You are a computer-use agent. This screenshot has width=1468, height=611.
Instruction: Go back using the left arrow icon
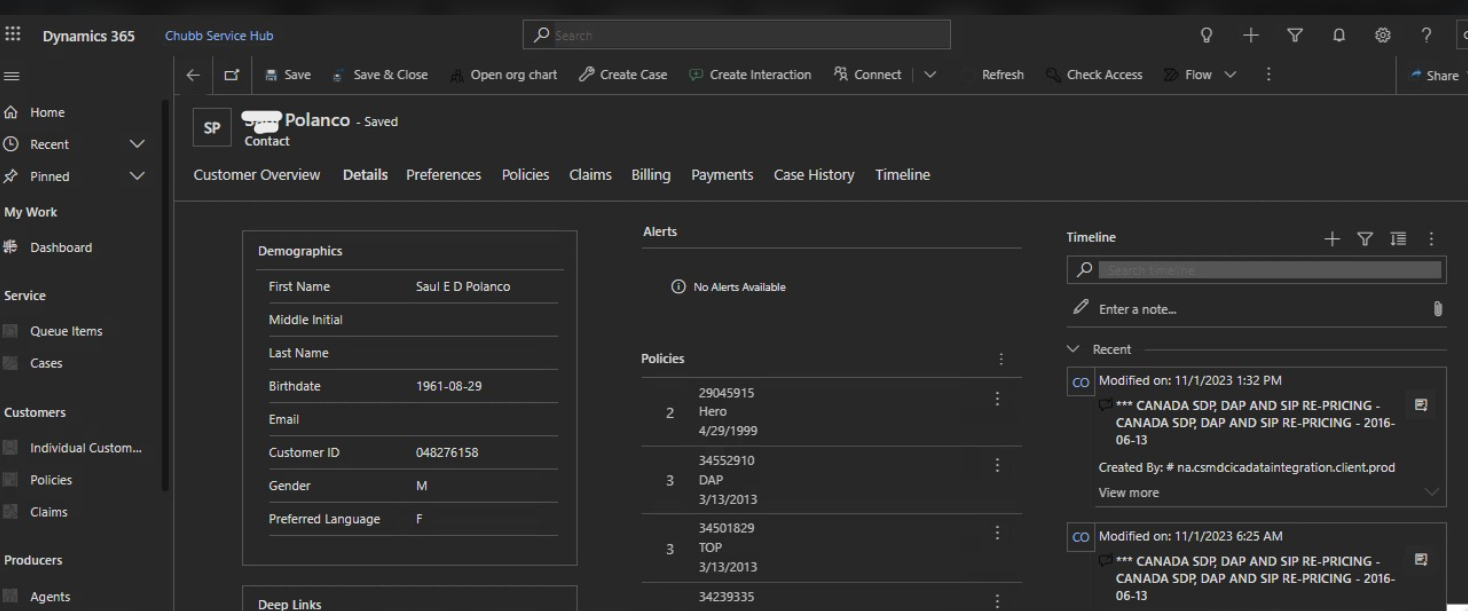(x=193, y=75)
